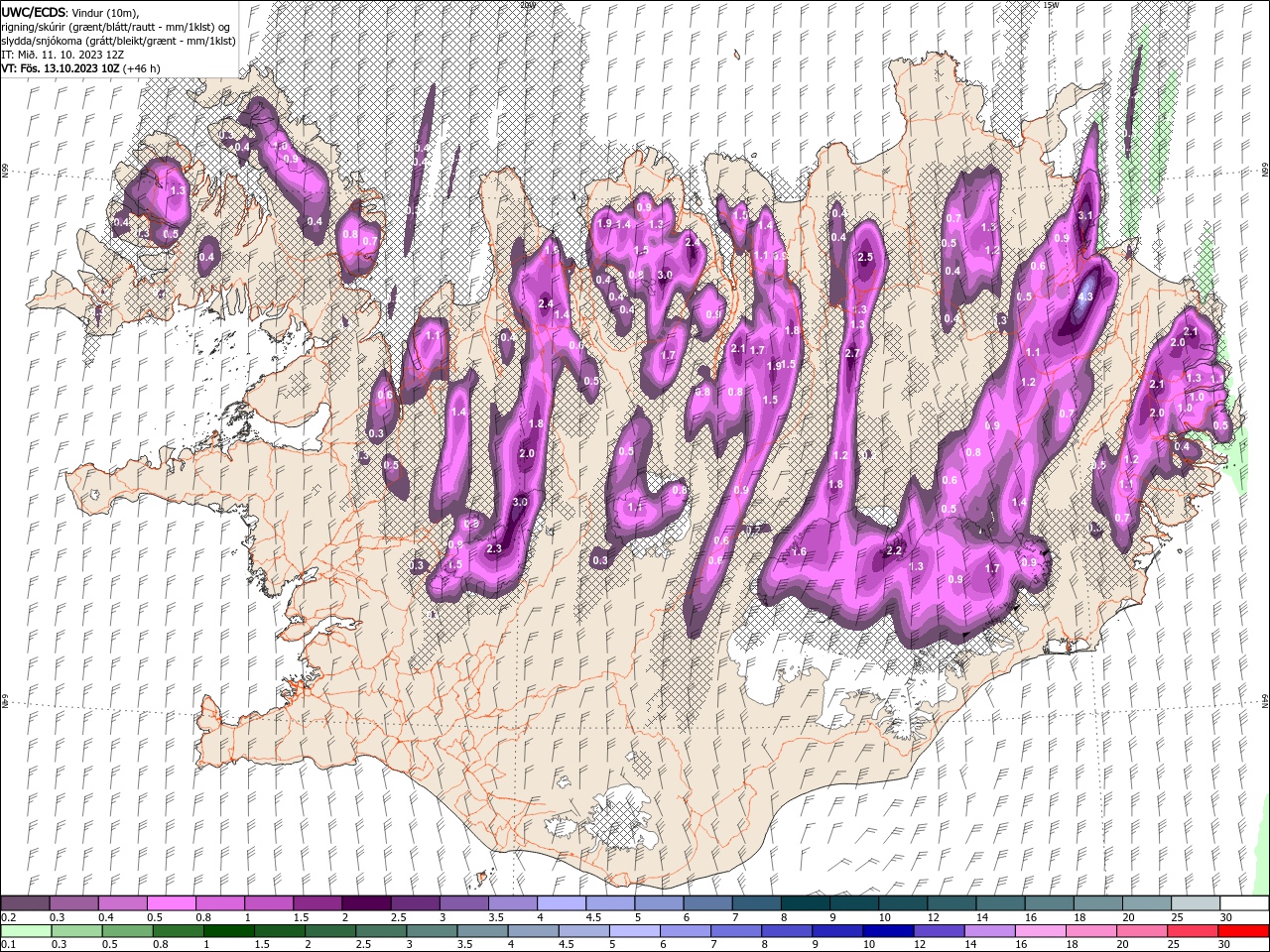Click the 20W longitude label at the top
The height and width of the screenshot is (952, 1270).
click(527, 5)
